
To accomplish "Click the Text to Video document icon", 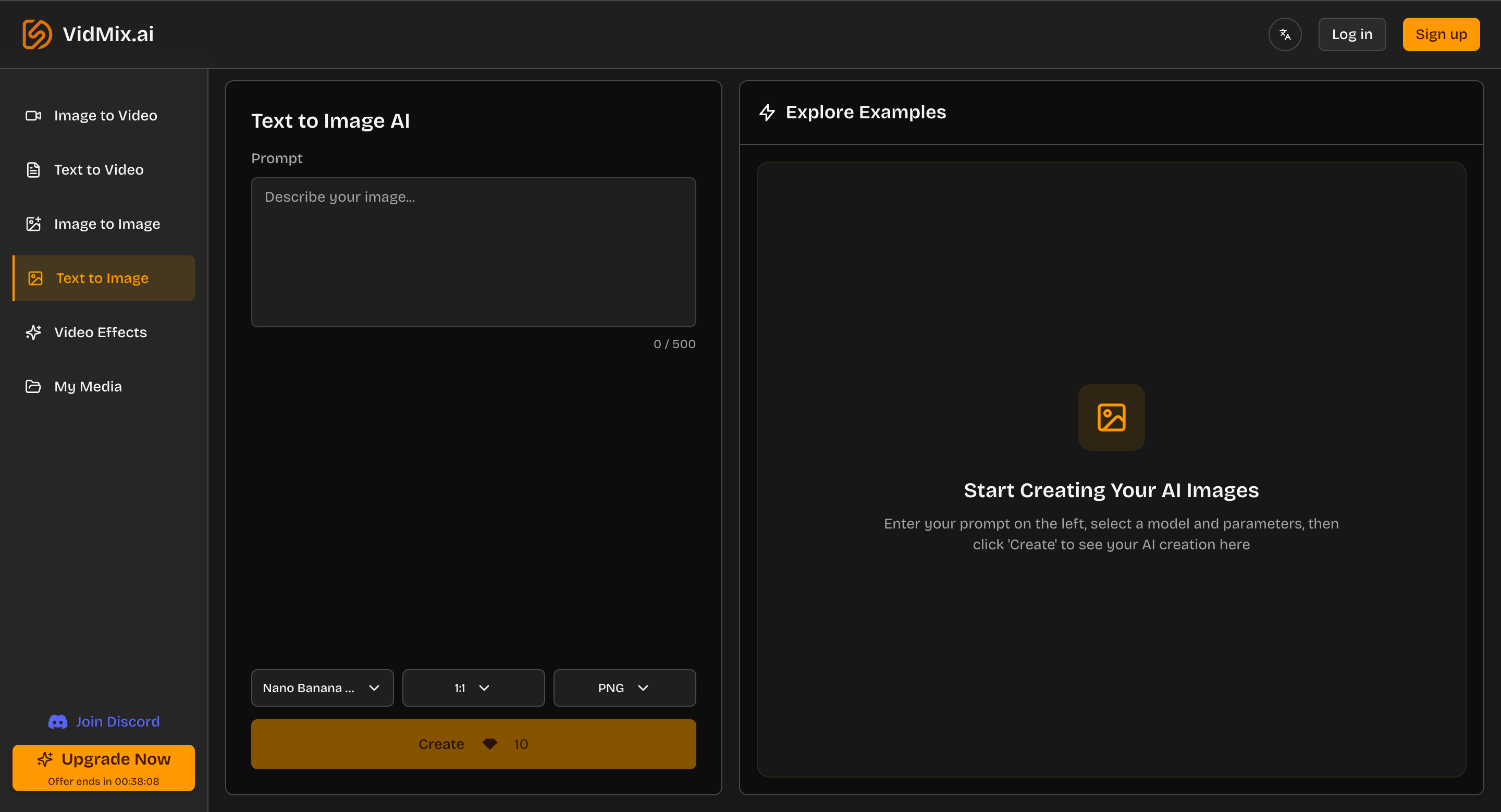I will click(x=33, y=169).
